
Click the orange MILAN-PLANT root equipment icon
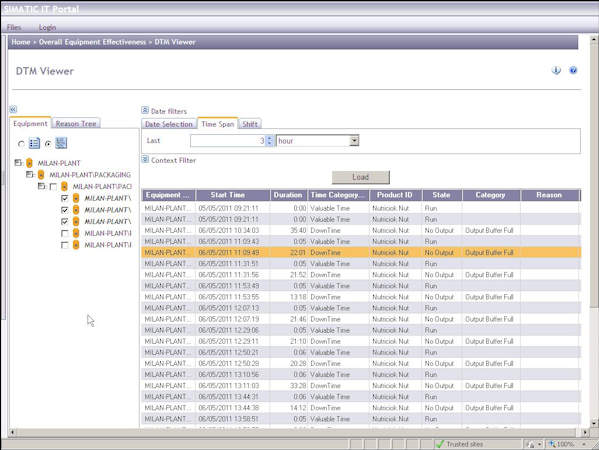29,163
